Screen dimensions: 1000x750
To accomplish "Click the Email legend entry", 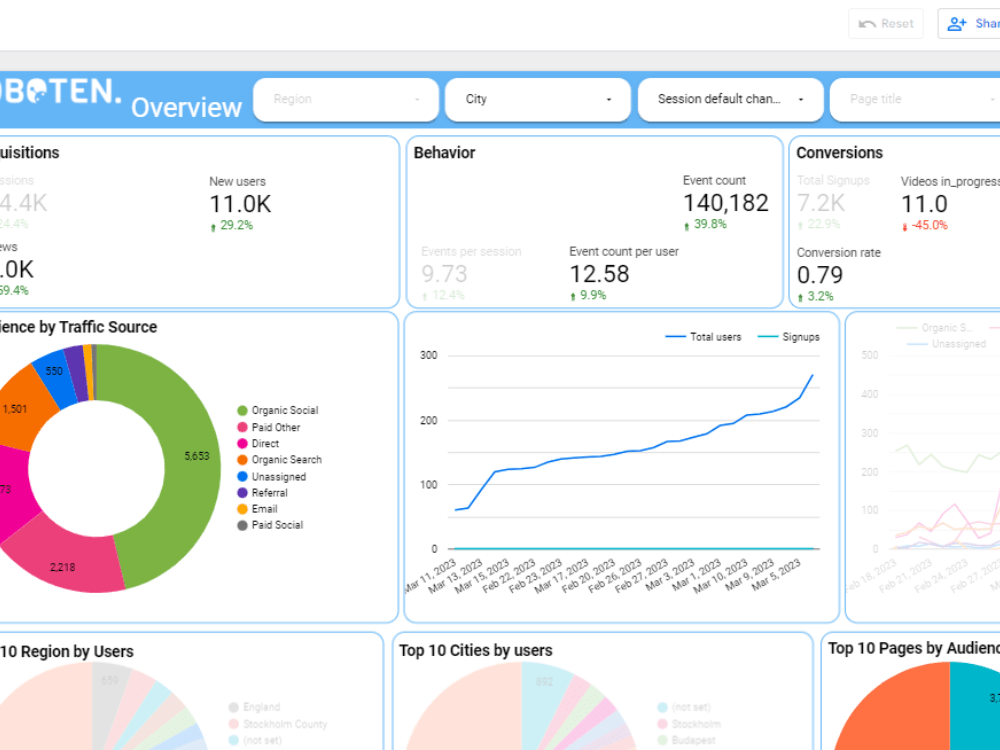I will 257,509.
